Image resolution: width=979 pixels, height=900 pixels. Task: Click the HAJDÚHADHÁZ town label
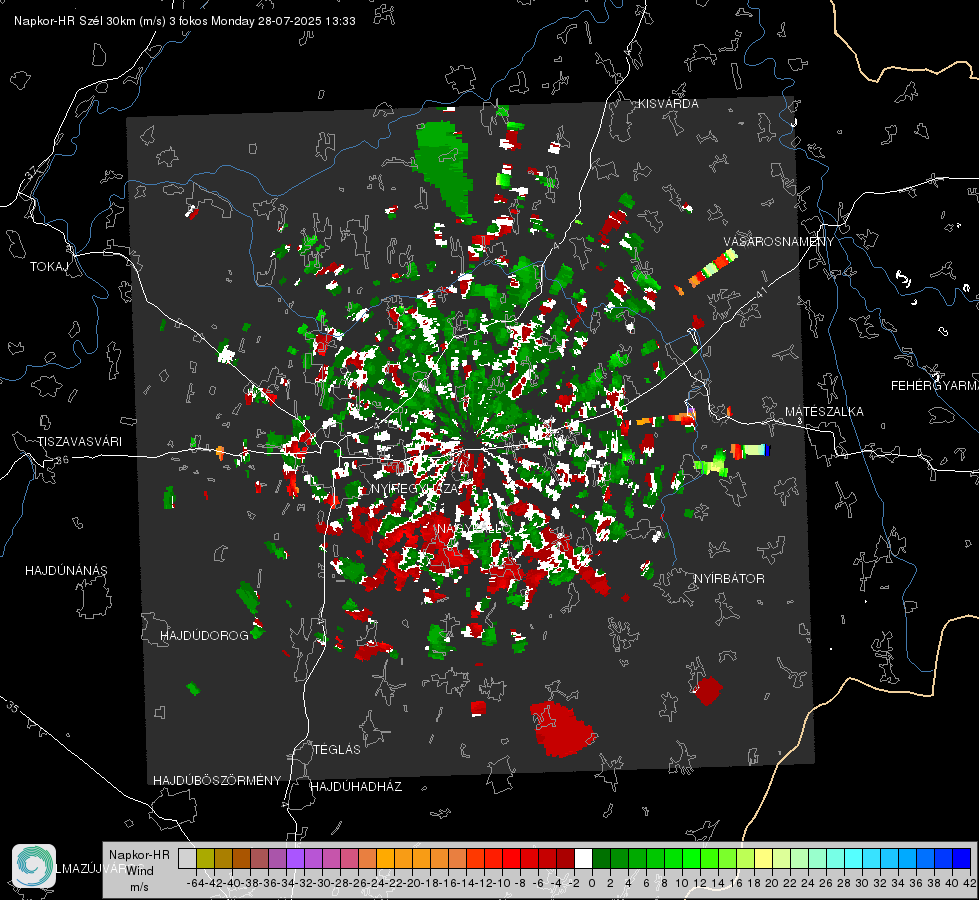coord(356,786)
